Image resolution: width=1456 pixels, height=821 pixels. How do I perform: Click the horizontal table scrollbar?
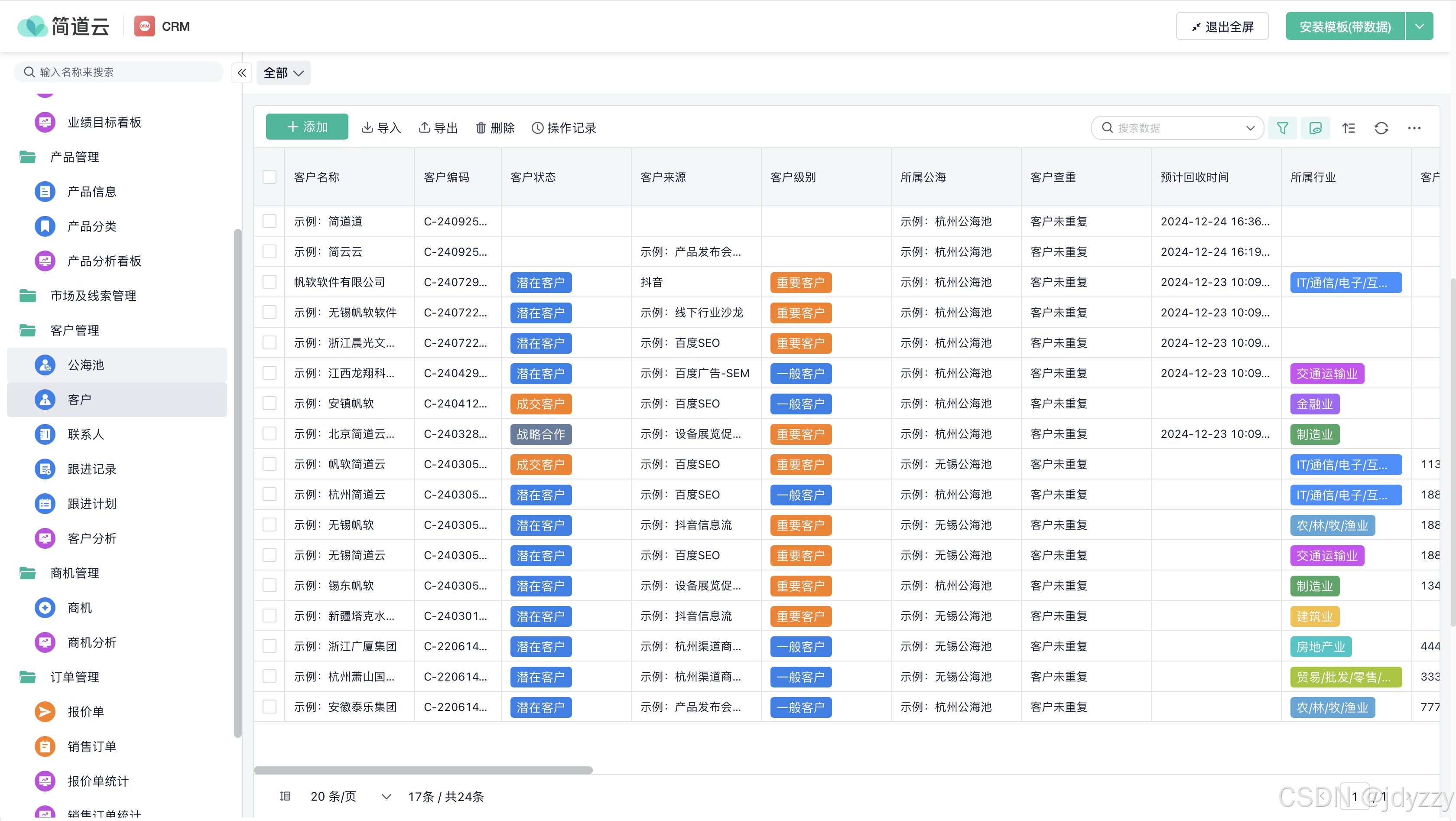tap(423, 771)
